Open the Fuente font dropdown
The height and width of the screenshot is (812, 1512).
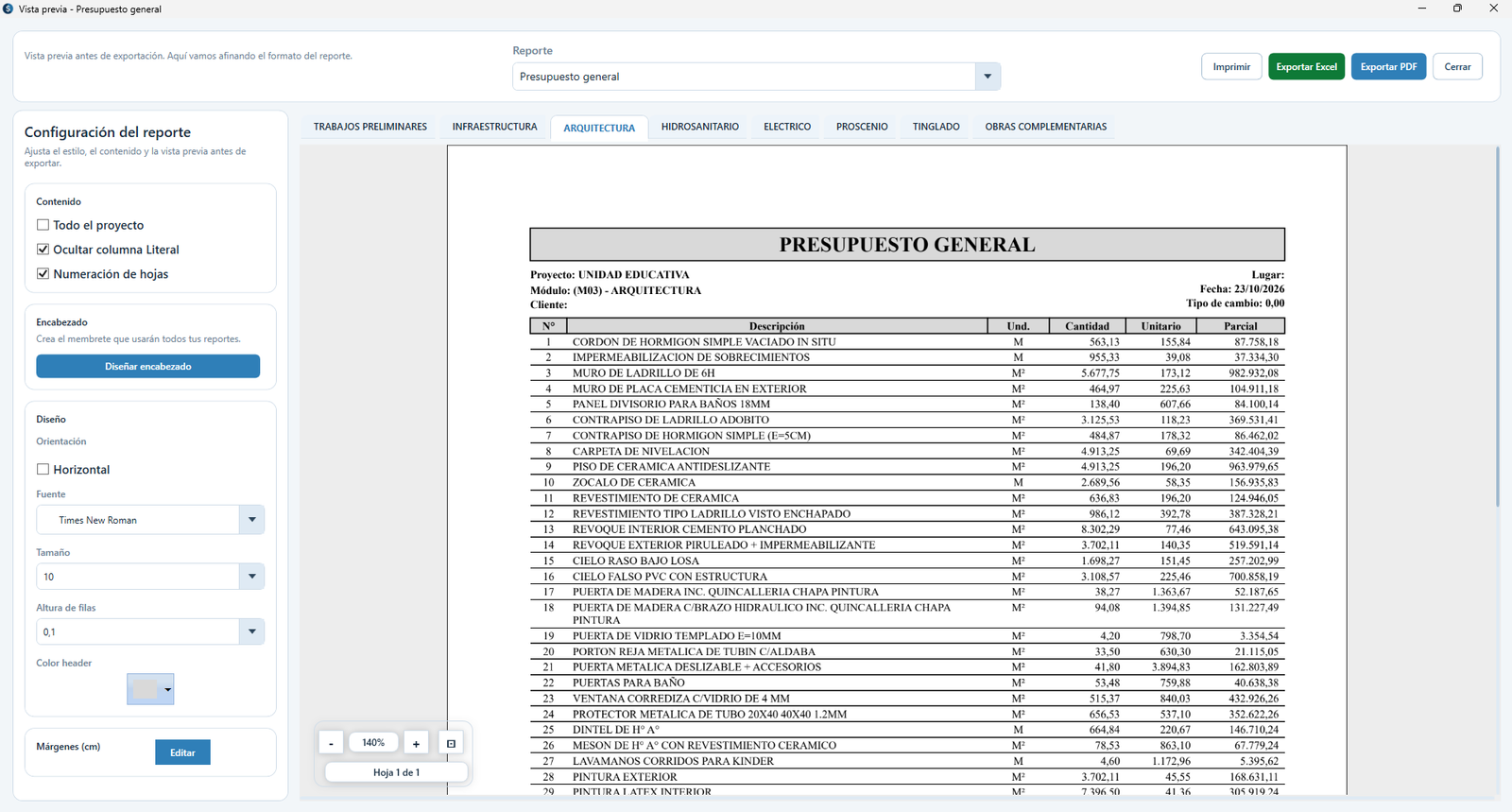click(x=251, y=520)
